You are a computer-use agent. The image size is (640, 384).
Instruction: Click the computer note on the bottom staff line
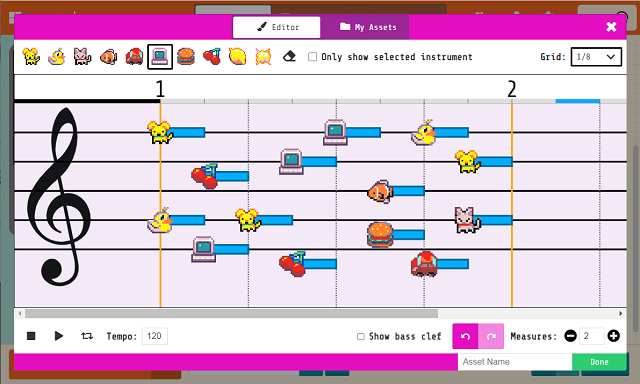tap(204, 249)
